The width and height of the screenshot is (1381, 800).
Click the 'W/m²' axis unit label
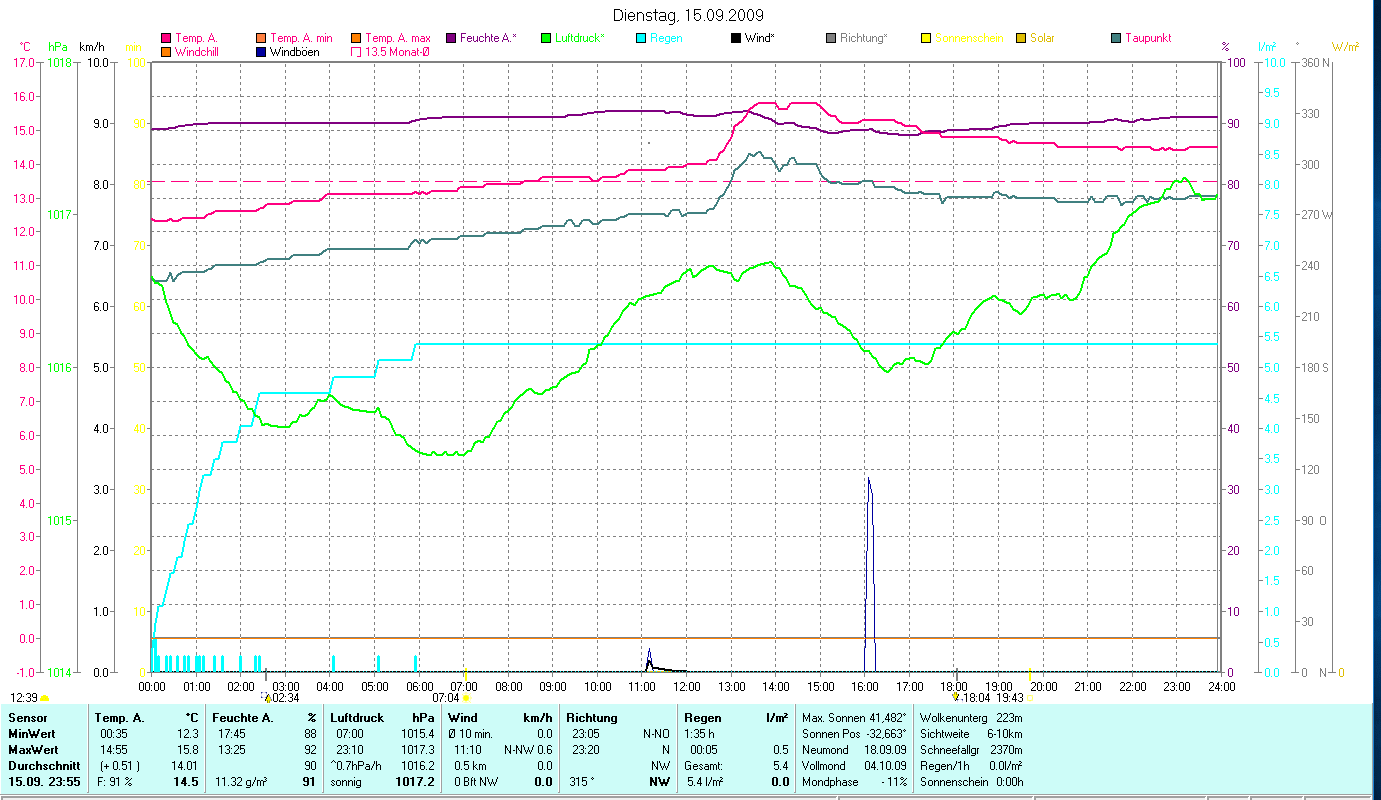[x=1345, y=47]
